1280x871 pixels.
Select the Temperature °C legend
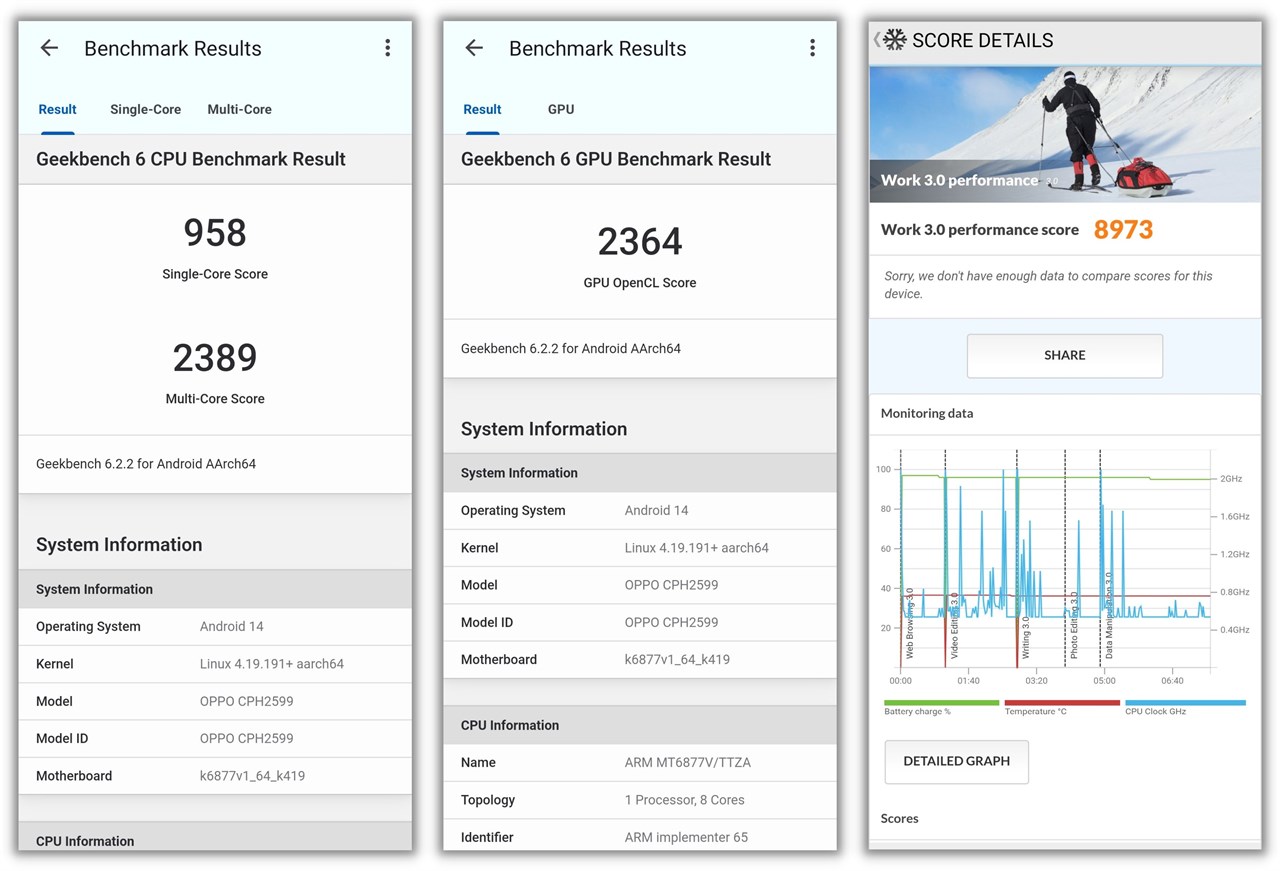1062,707
